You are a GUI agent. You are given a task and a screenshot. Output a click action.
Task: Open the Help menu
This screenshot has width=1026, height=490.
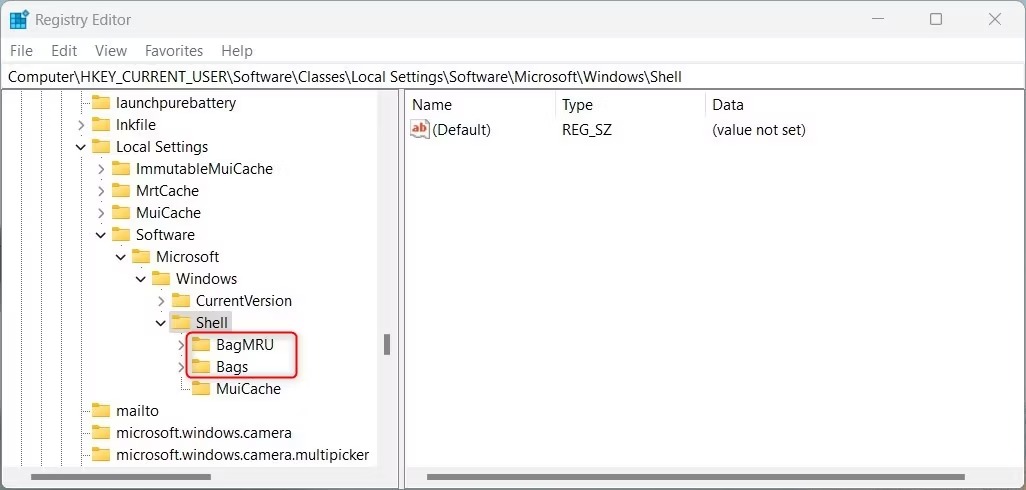click(x=237, y=50)
